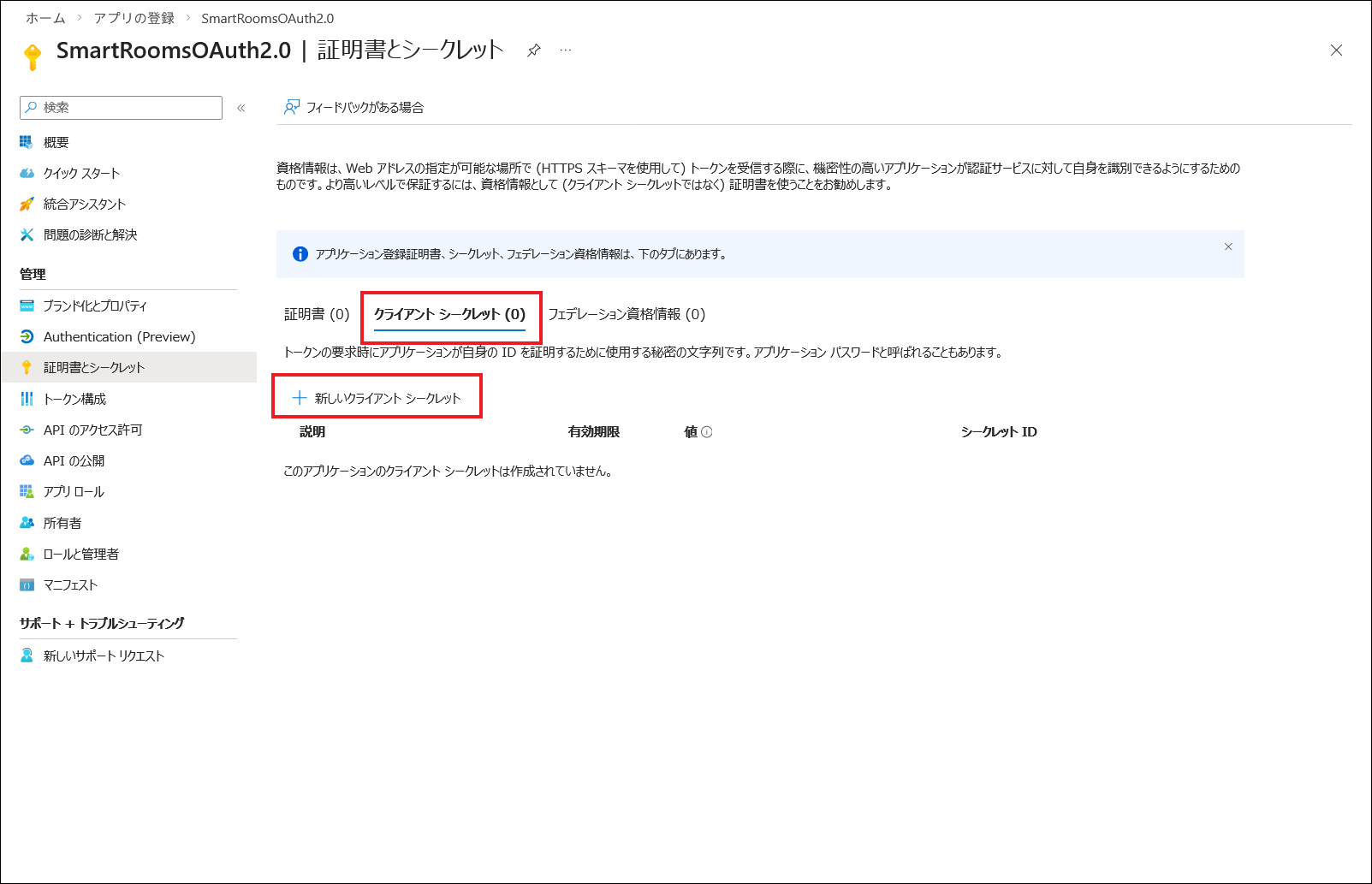
Task: Dismiss the blue information banner
Action: 1228,247
